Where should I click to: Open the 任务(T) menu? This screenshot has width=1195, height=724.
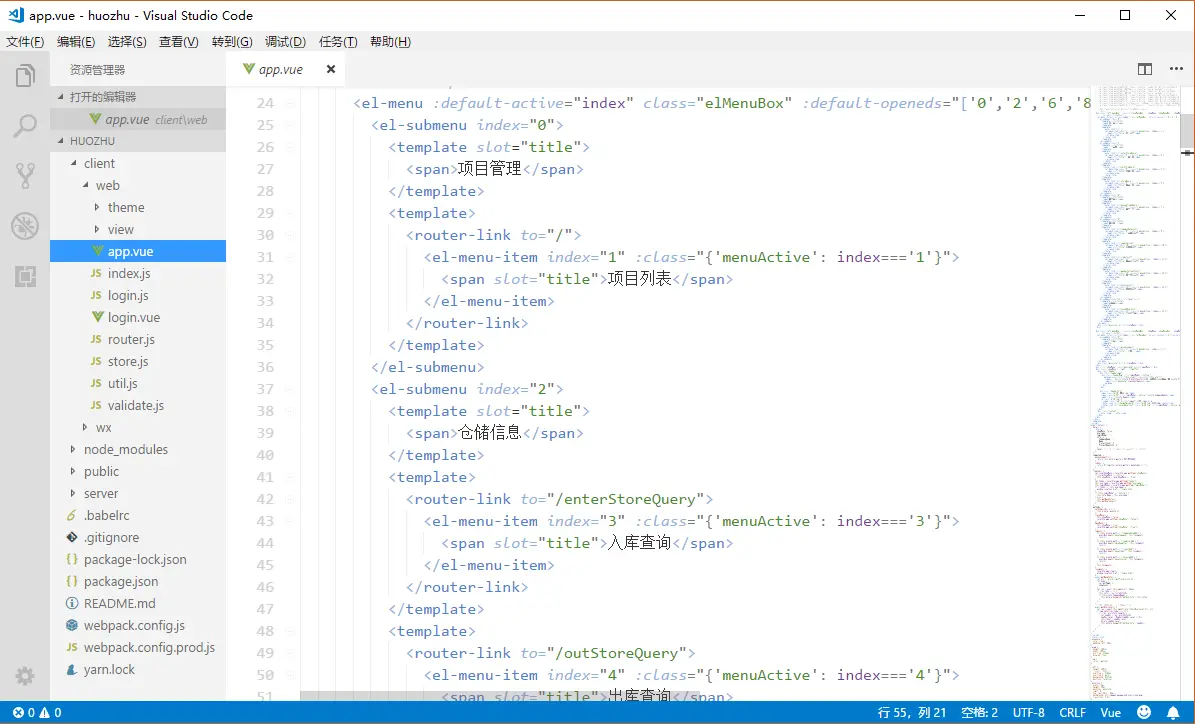338,42
